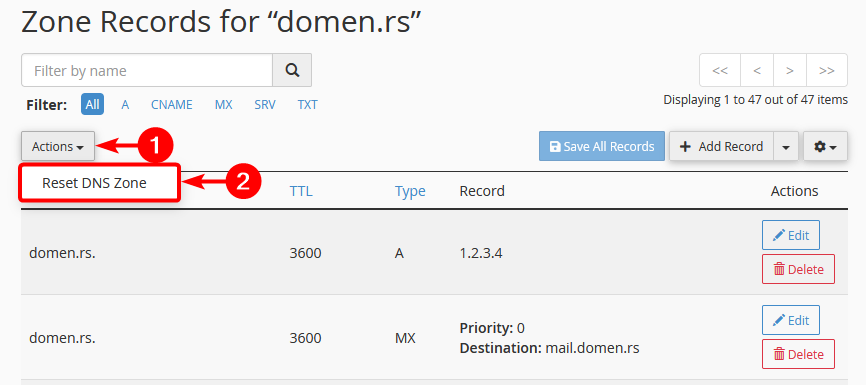Delete the domen.rs. A record

click(x=798, y=269)
